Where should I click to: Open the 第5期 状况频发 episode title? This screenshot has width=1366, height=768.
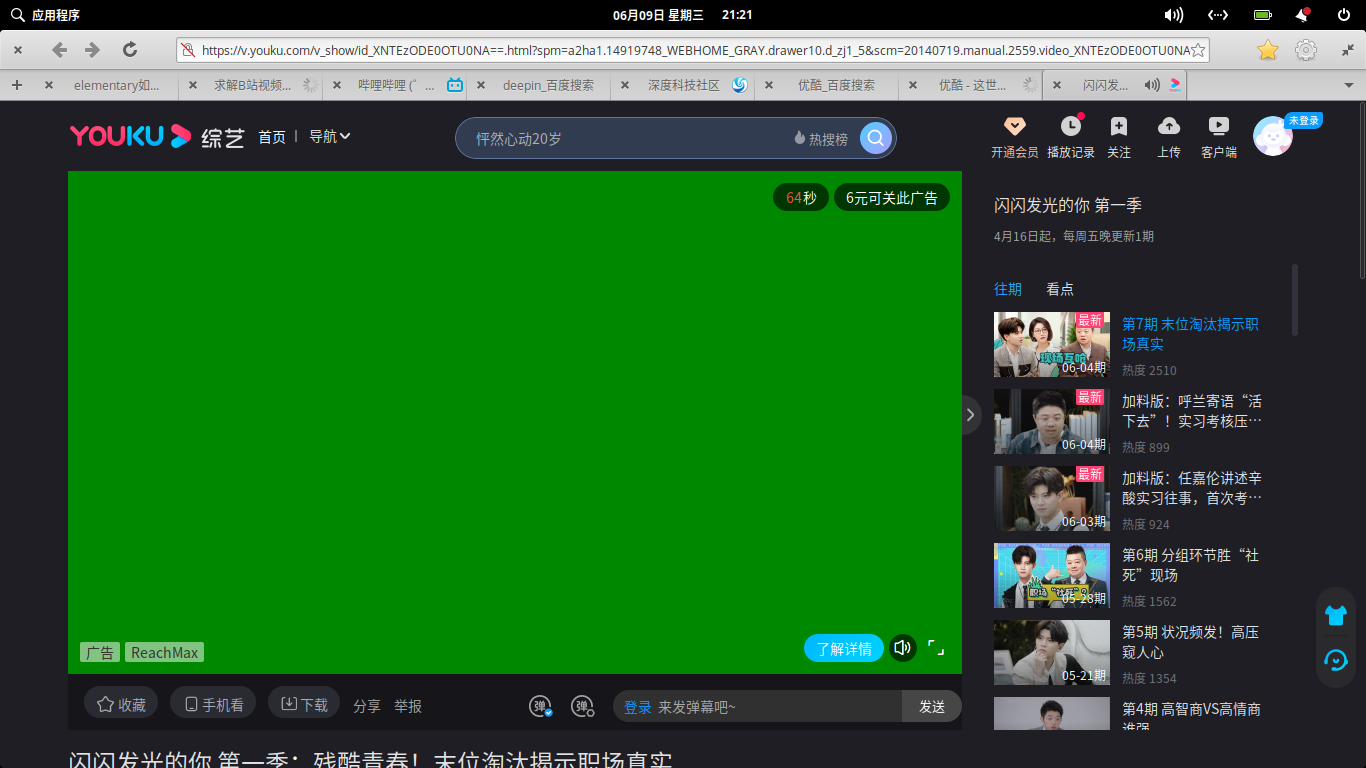1190,642
